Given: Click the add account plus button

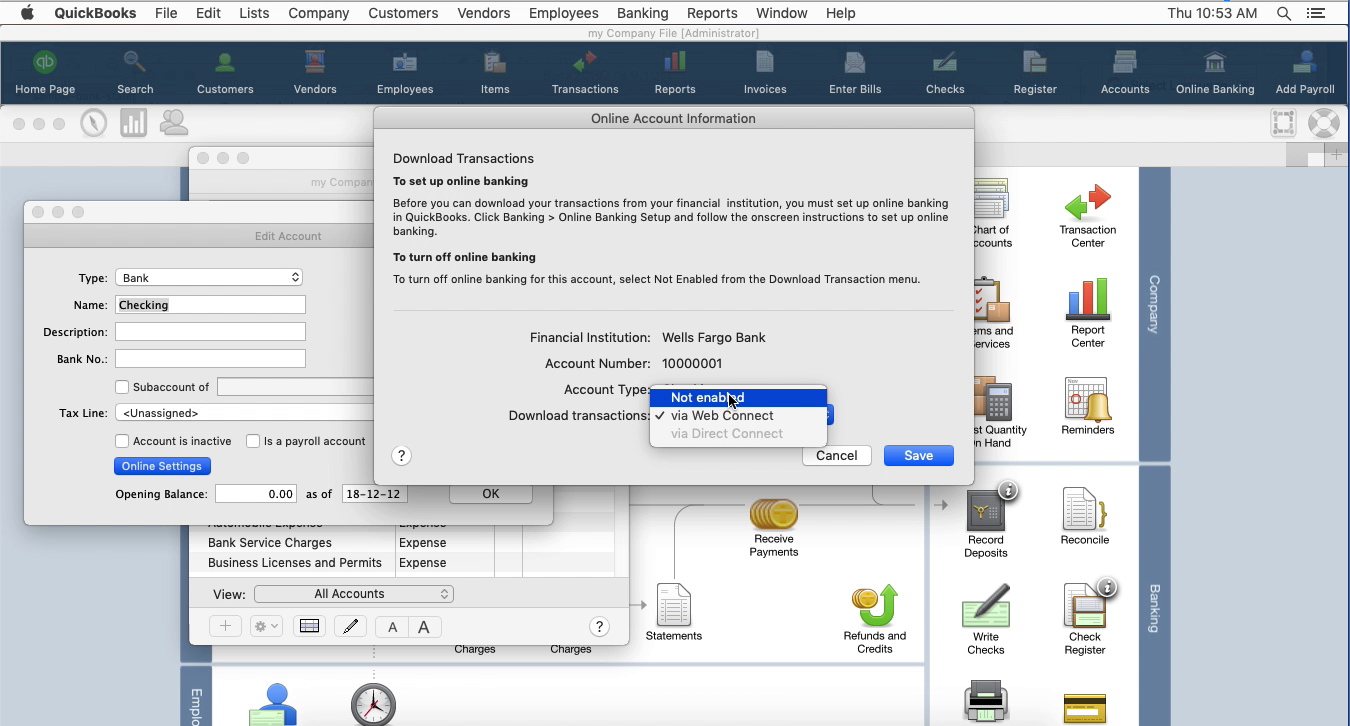Looking at the screenshot, I should click(225, 626).
